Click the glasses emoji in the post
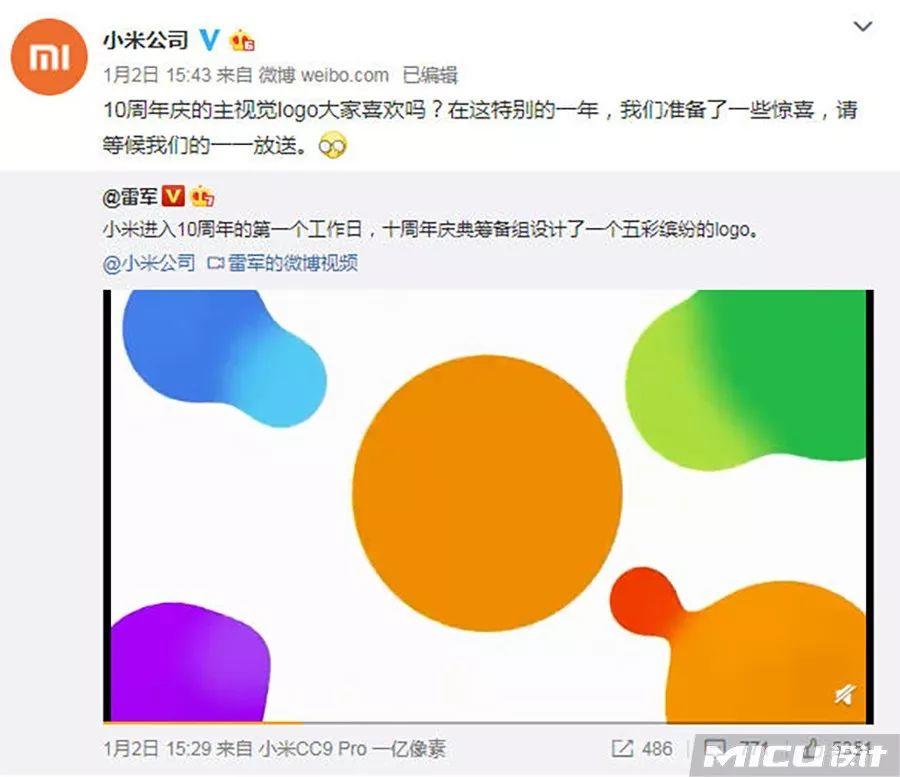This screenshot has height=777, width=900. (x=332, y=145)
